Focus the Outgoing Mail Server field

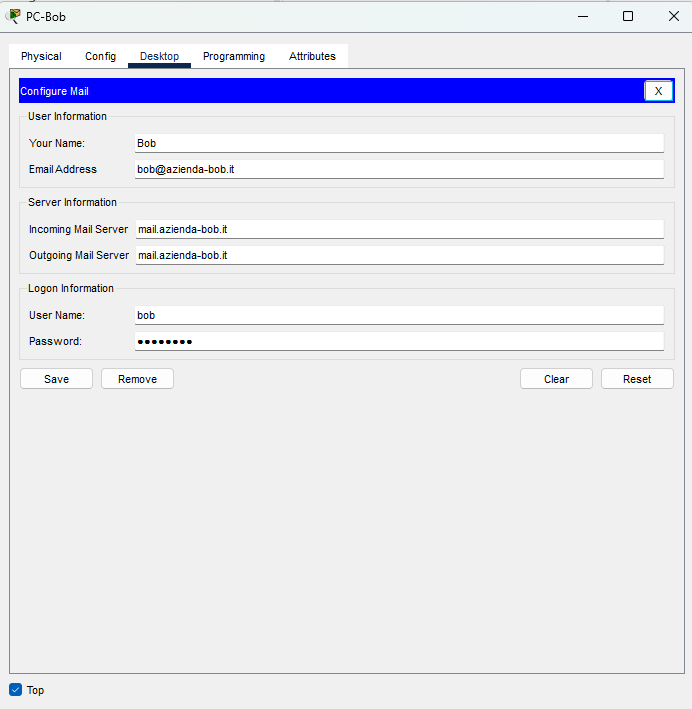(x=399, y=255)
